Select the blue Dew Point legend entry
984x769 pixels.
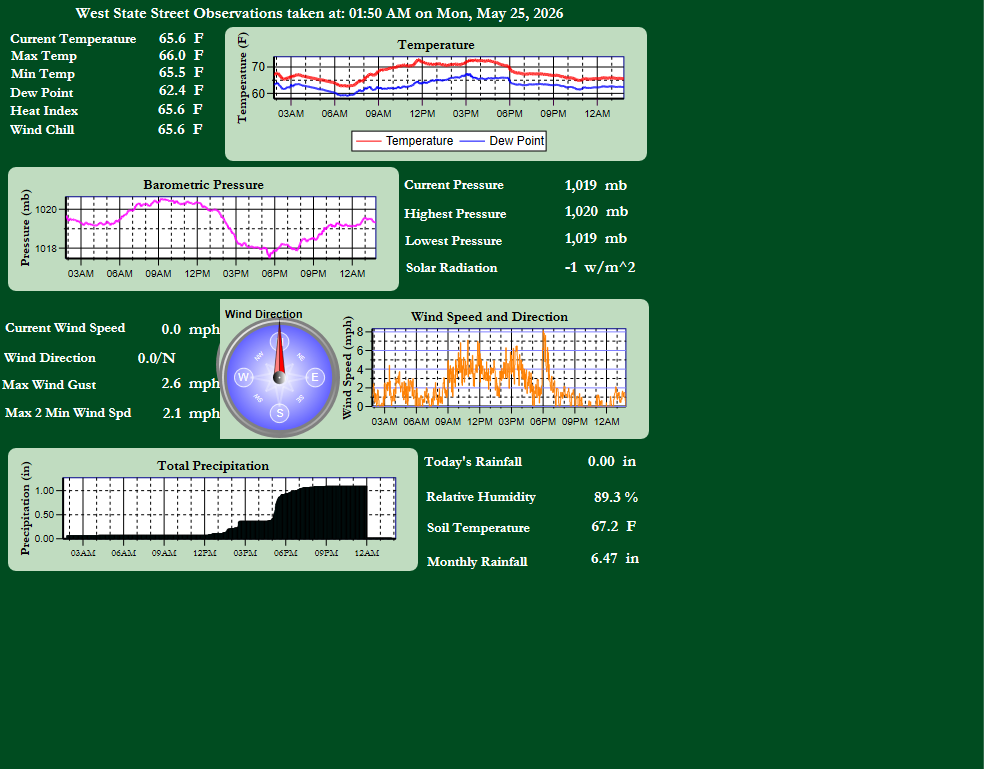502,141
